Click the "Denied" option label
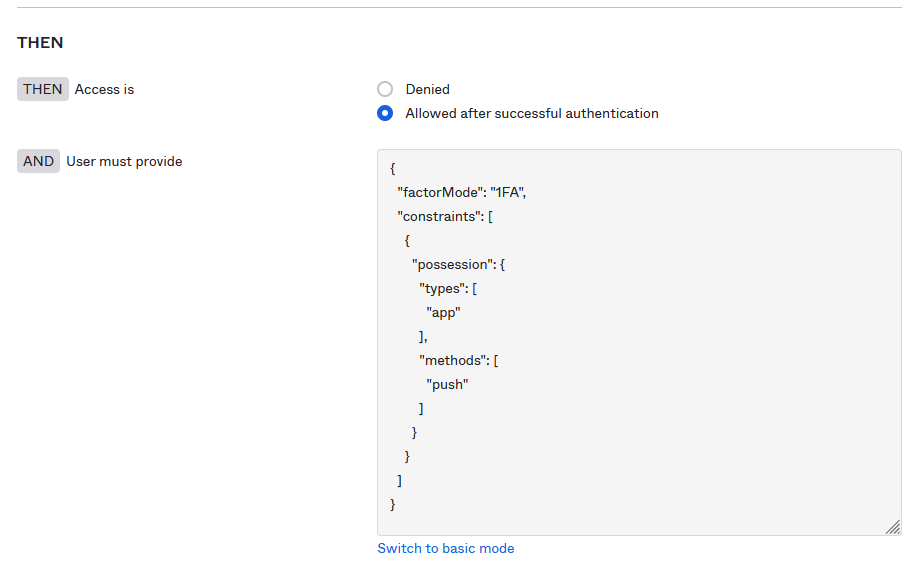The width and height of the screenshot is (924, 573). pos(427,89)
